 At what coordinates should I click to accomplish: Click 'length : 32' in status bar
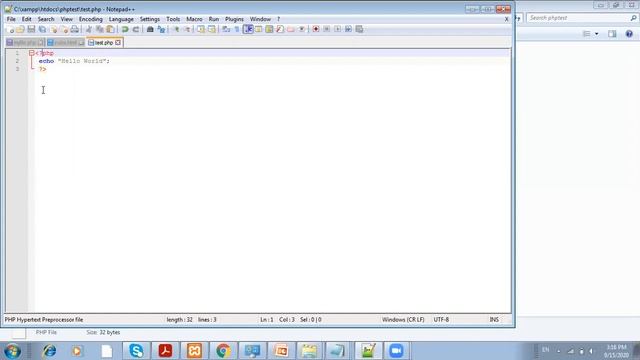click(180, 320)
